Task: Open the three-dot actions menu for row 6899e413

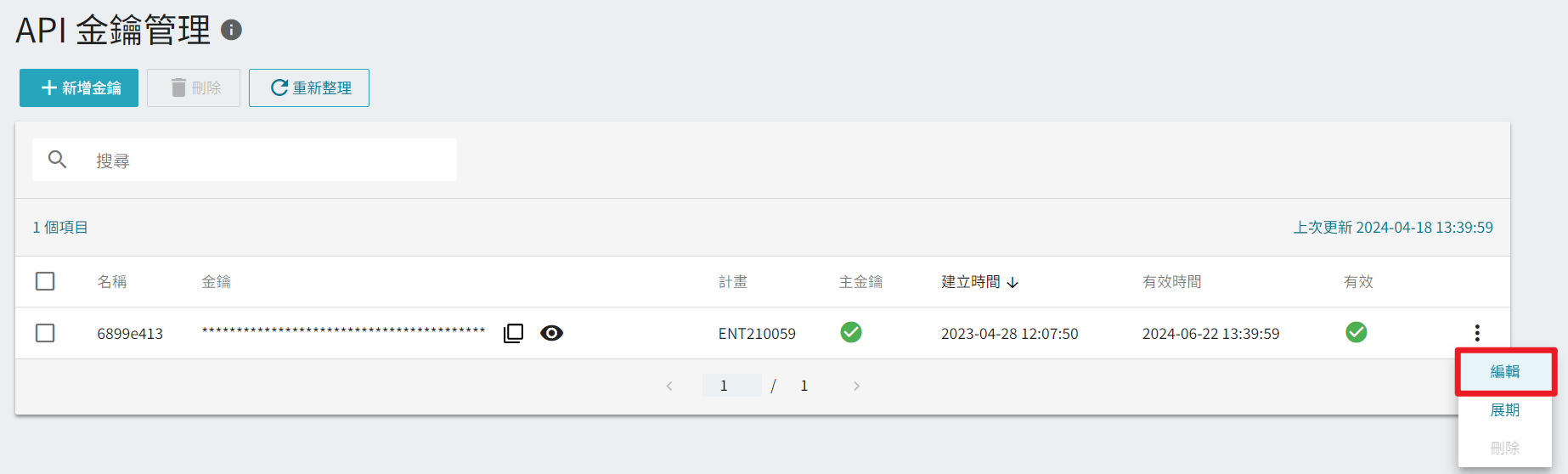Action: 1477,333
